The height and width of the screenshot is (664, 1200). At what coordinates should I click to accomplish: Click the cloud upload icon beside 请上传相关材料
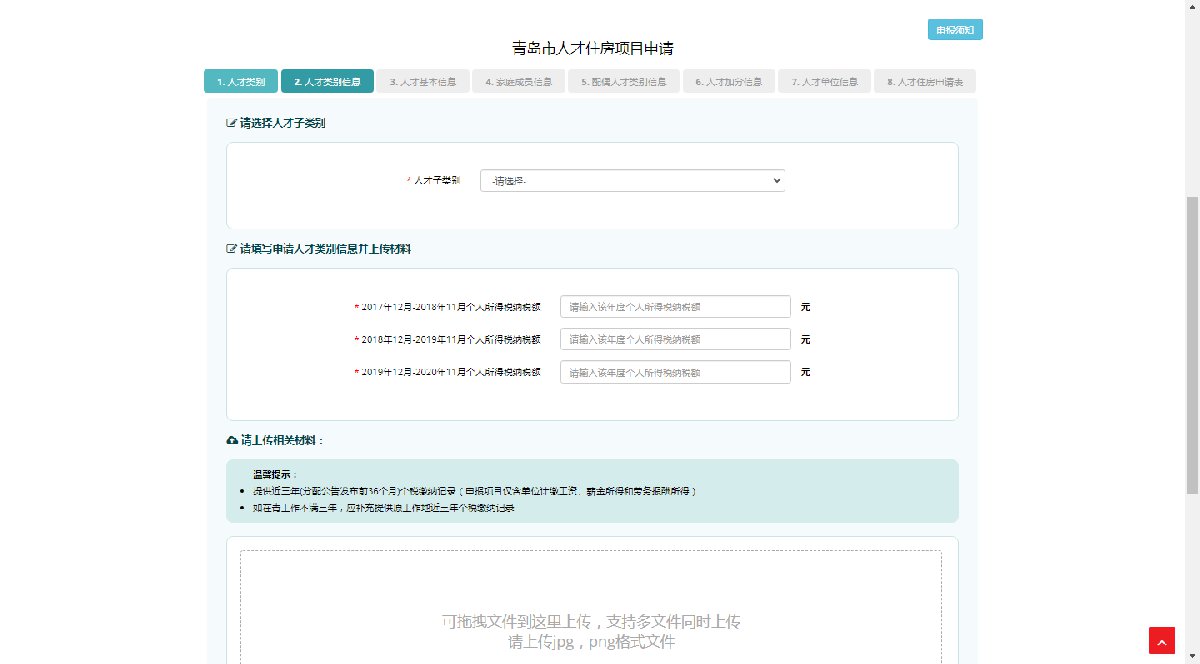[x=232, y=440]
